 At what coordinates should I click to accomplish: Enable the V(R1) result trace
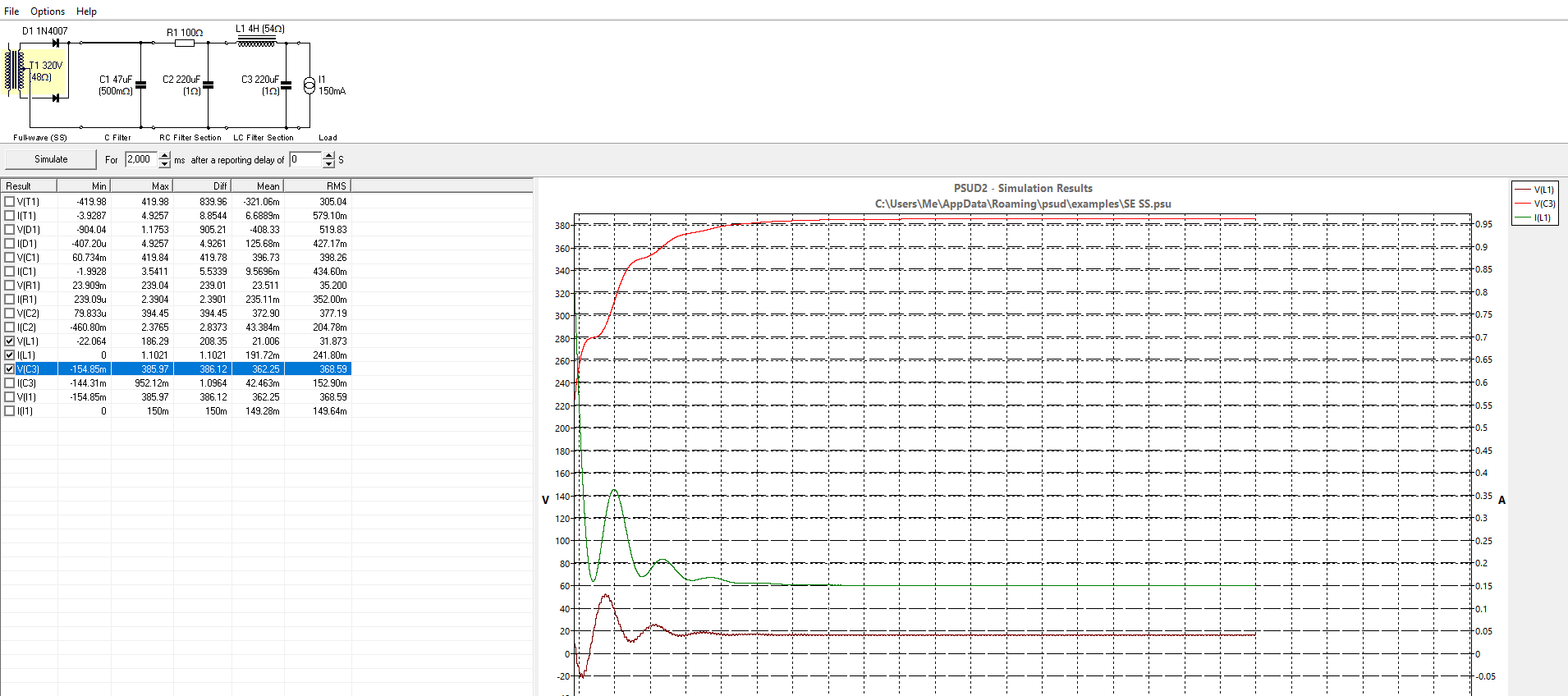click(x=10, y=285)
